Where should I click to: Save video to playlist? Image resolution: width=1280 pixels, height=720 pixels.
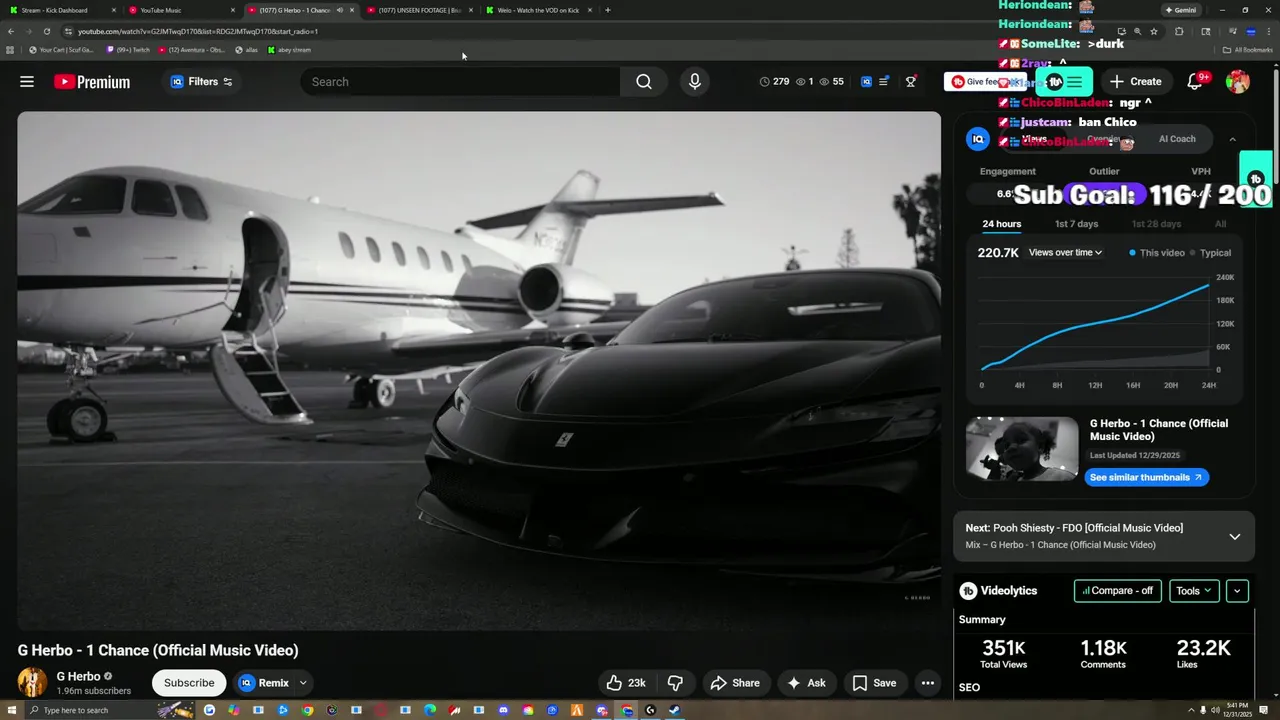[874, 683]
